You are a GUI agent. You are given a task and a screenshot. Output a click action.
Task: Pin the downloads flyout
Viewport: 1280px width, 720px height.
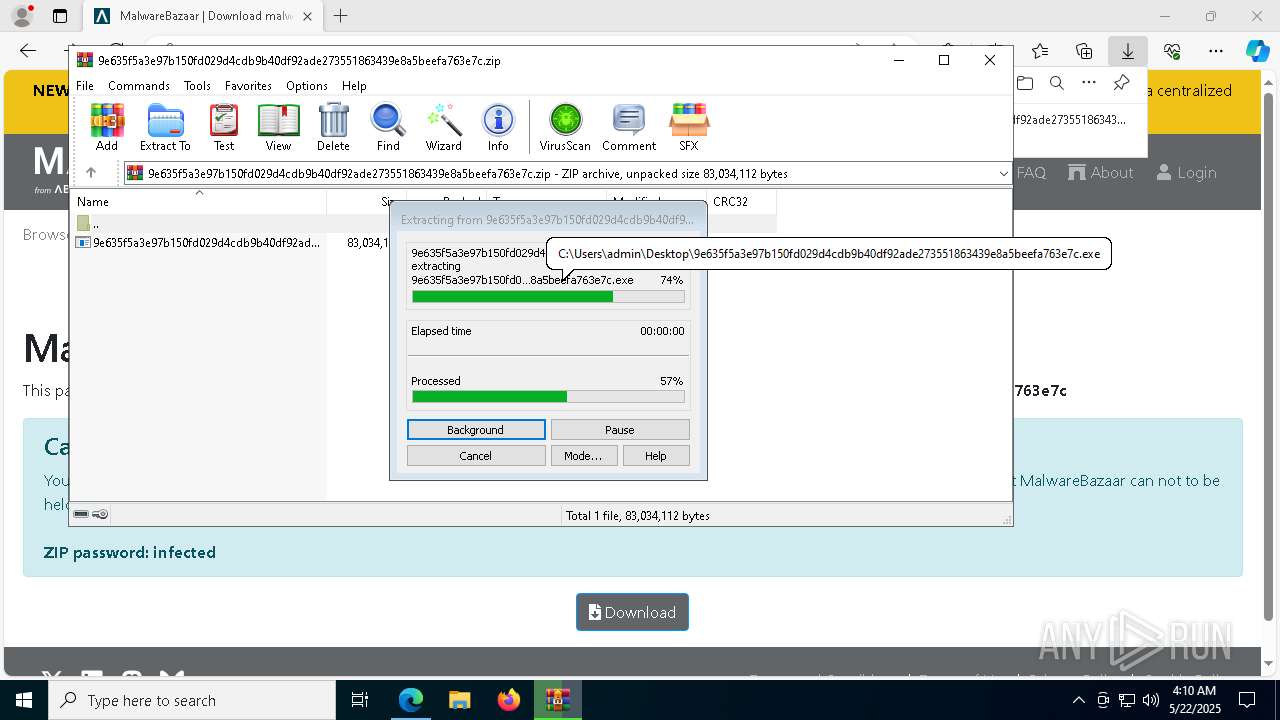coord(1121,83)
